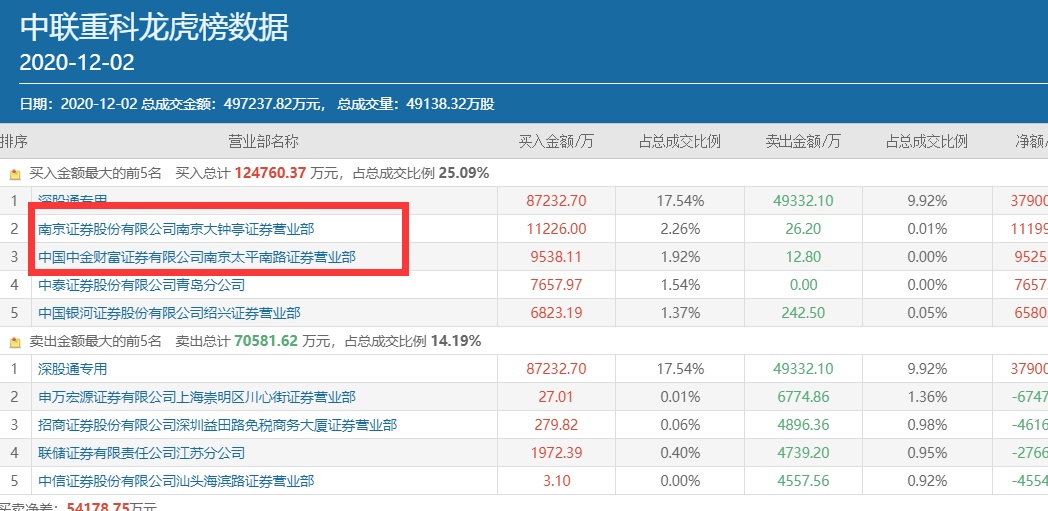Viewport: 1048px width, 511px height.
Task: Click the icon beside 买入金额最大的前5名
Action: point(15,174)
